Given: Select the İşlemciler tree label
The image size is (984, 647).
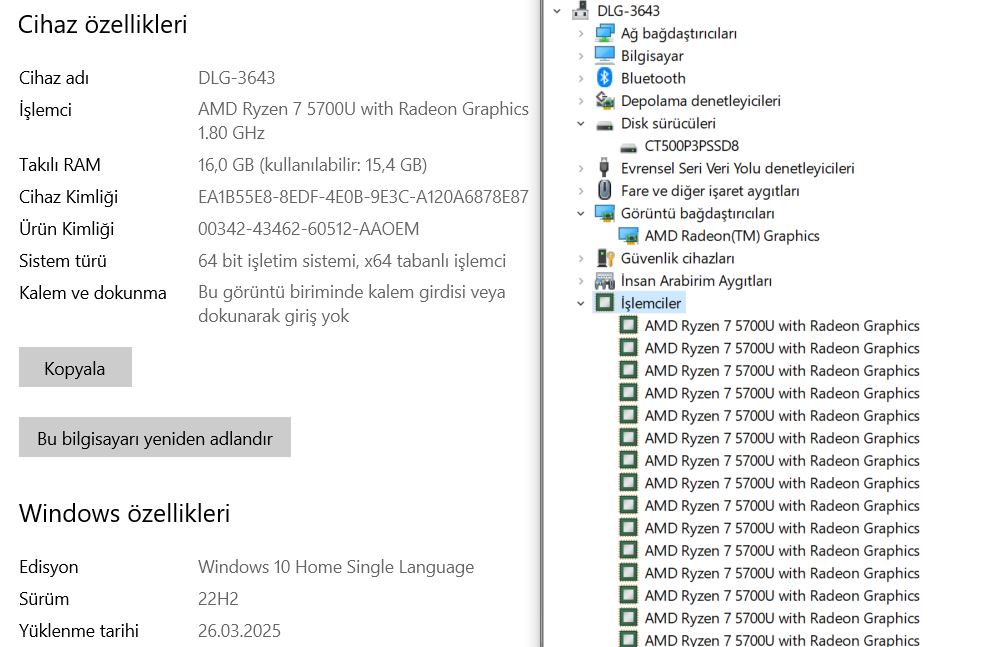Looking at the screenshot, I should 651,303.
